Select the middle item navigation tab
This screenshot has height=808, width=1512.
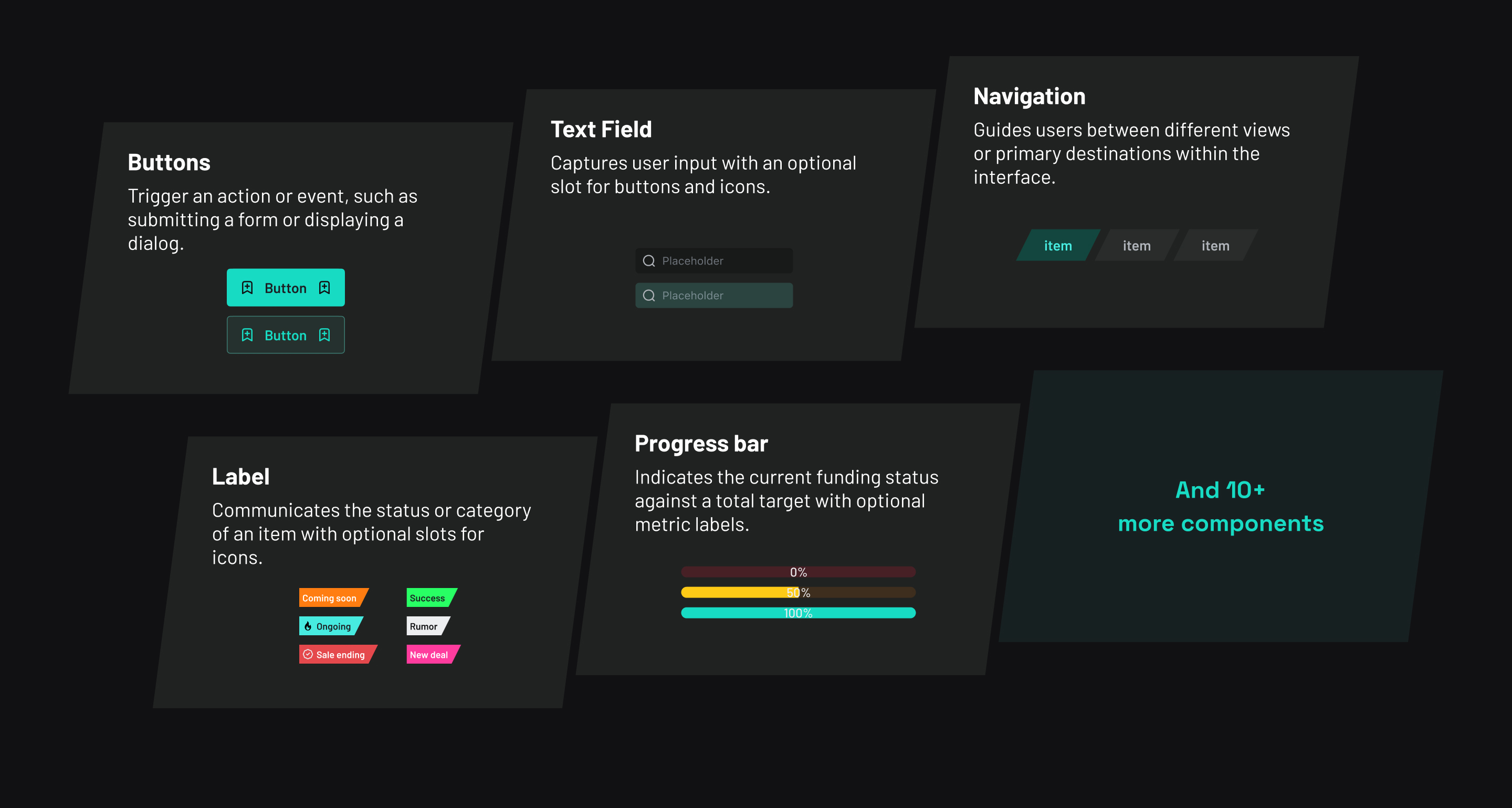coord(1136,245)
